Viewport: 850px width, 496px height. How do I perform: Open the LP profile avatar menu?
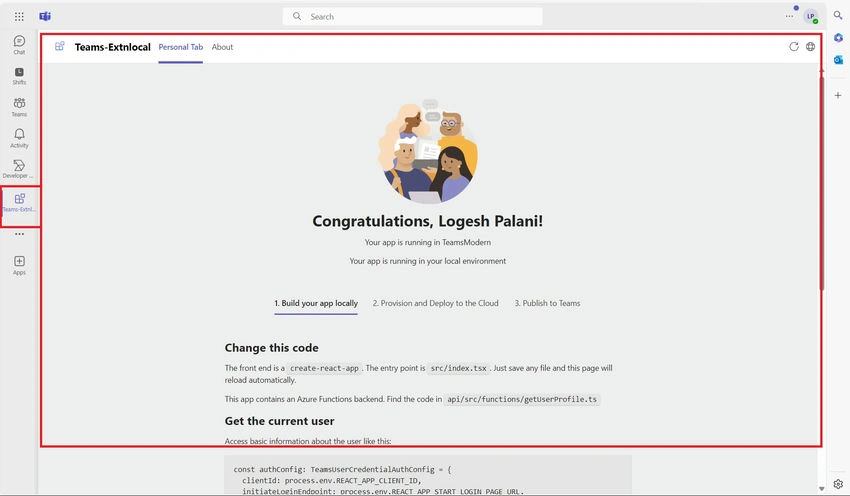(810, 16)
